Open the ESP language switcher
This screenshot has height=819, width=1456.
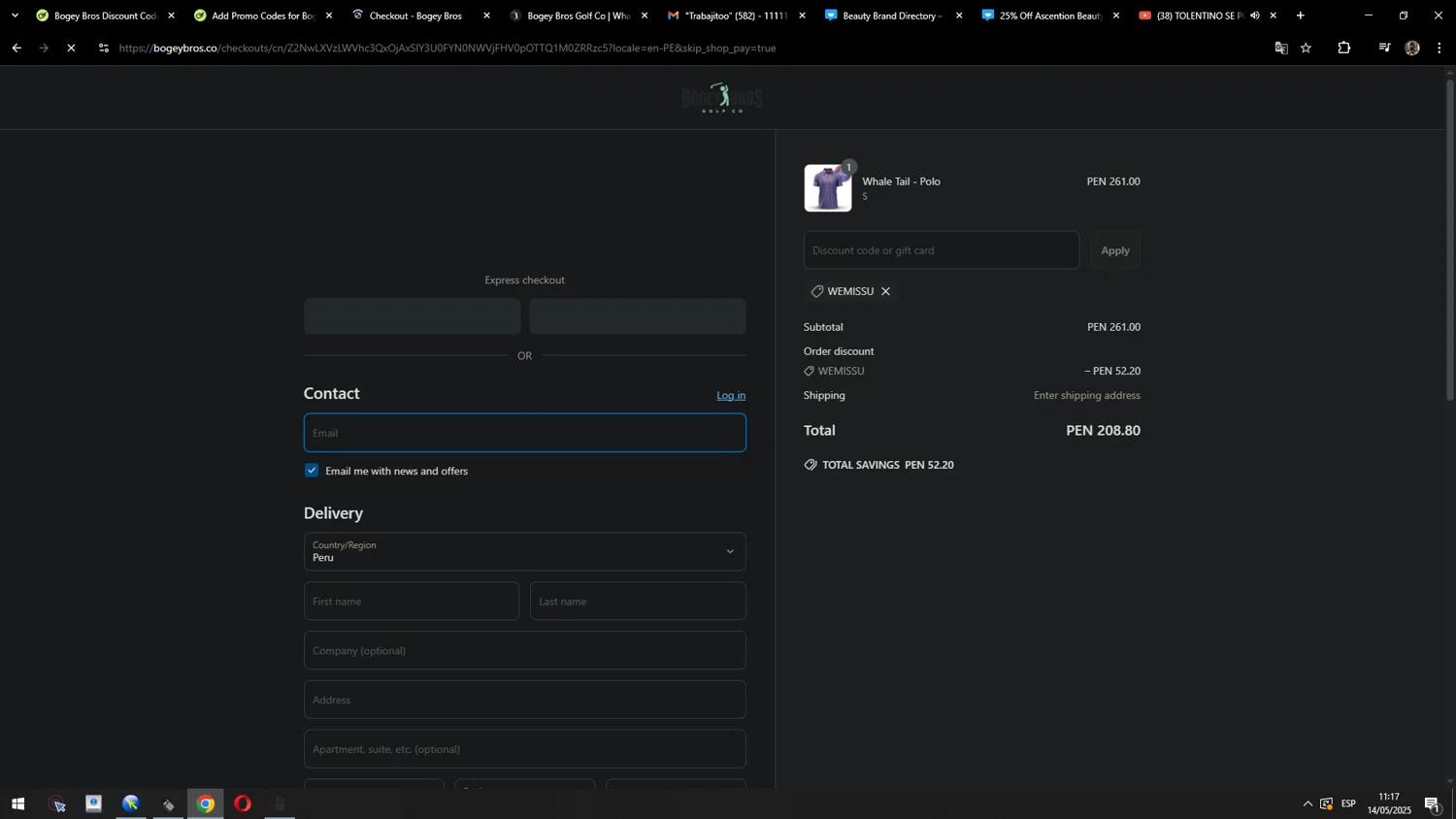coord(1348,803)
